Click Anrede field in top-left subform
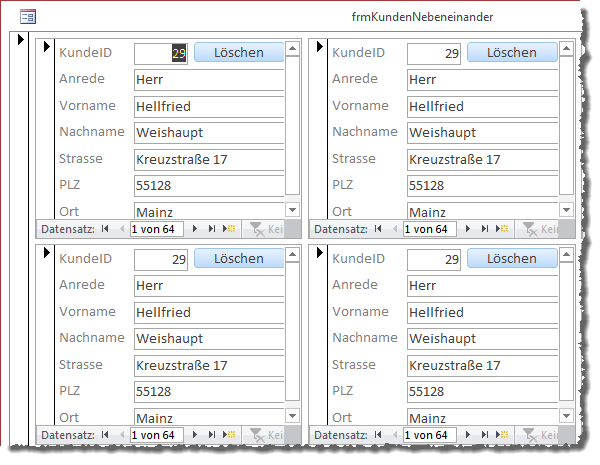 [209, 80]
